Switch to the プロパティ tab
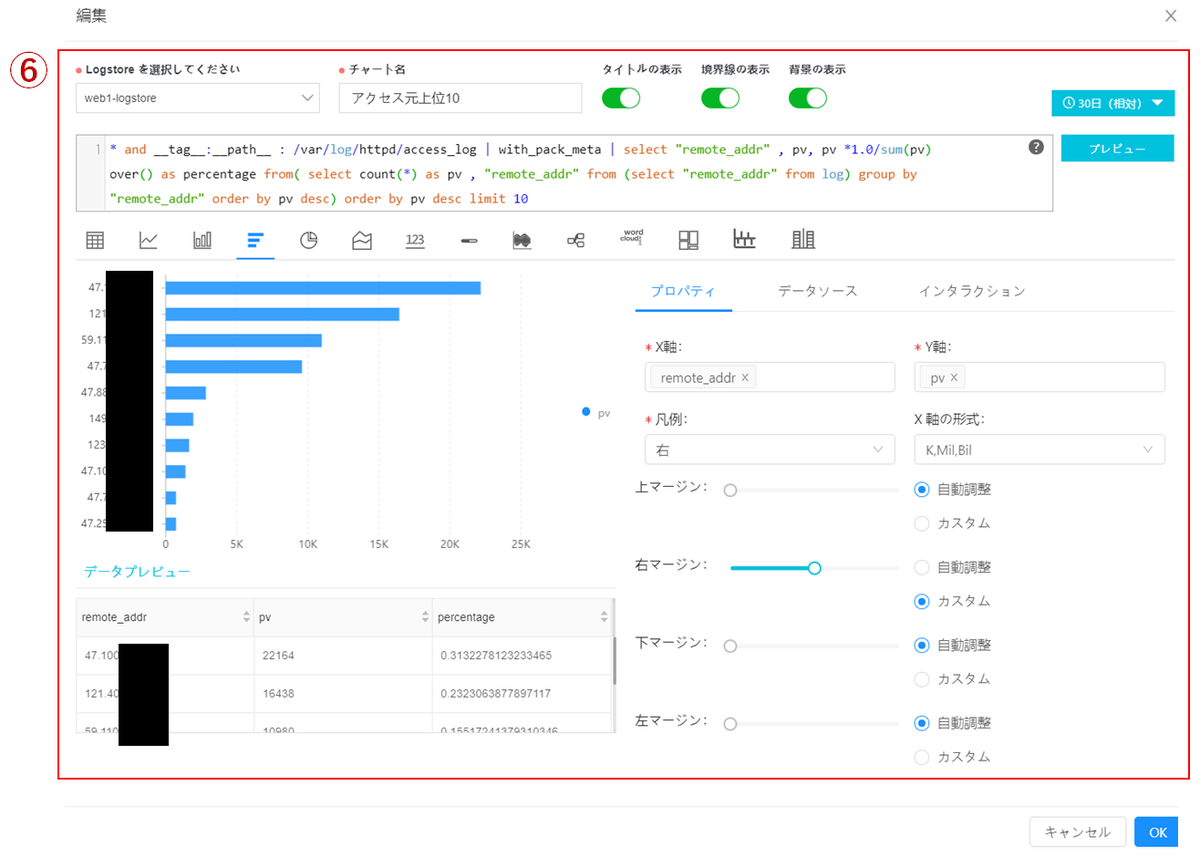This screenshot has height=858, width=1200. pos(683,291)
